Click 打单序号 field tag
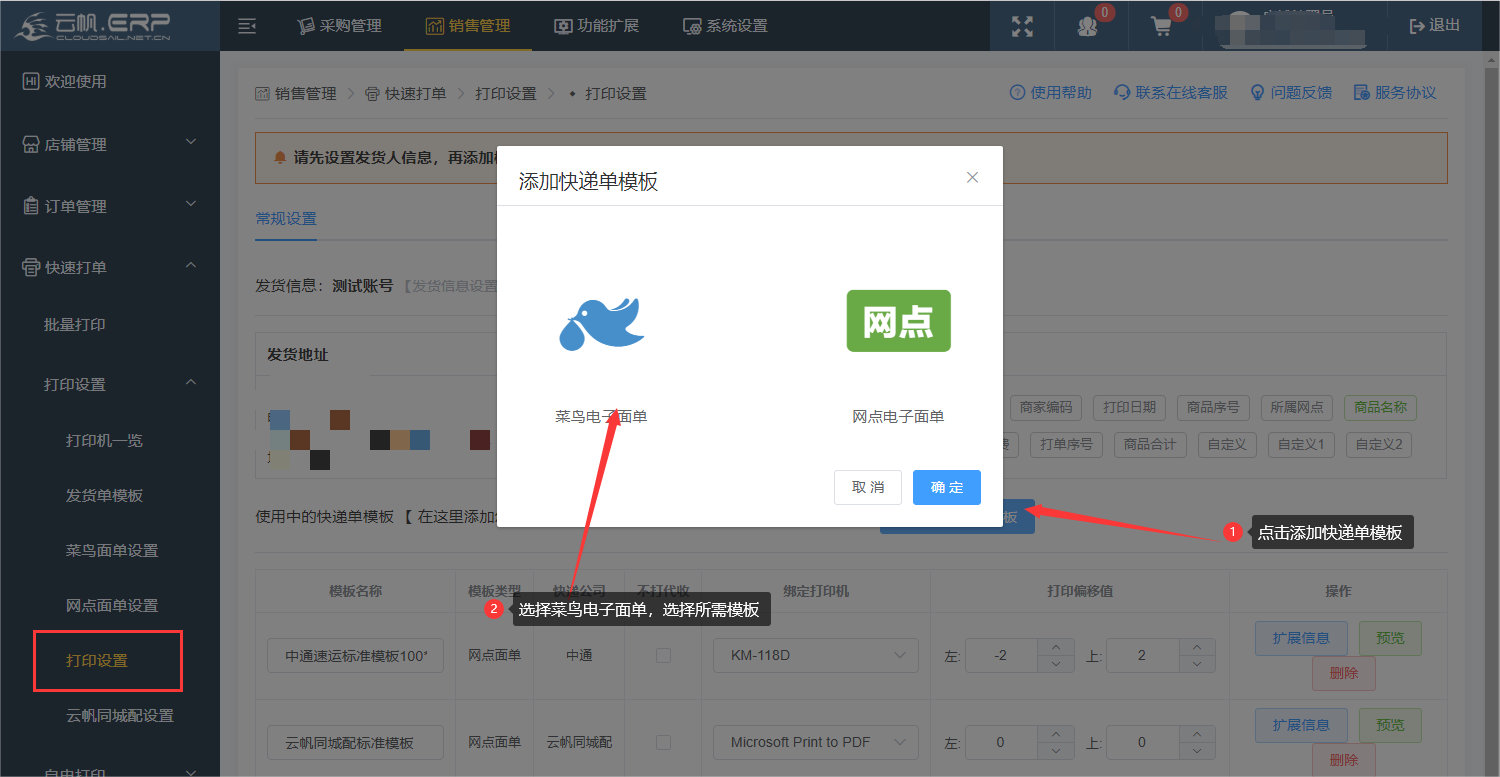This screenshot has height=777, width=1500. [x=1066, y=445]
